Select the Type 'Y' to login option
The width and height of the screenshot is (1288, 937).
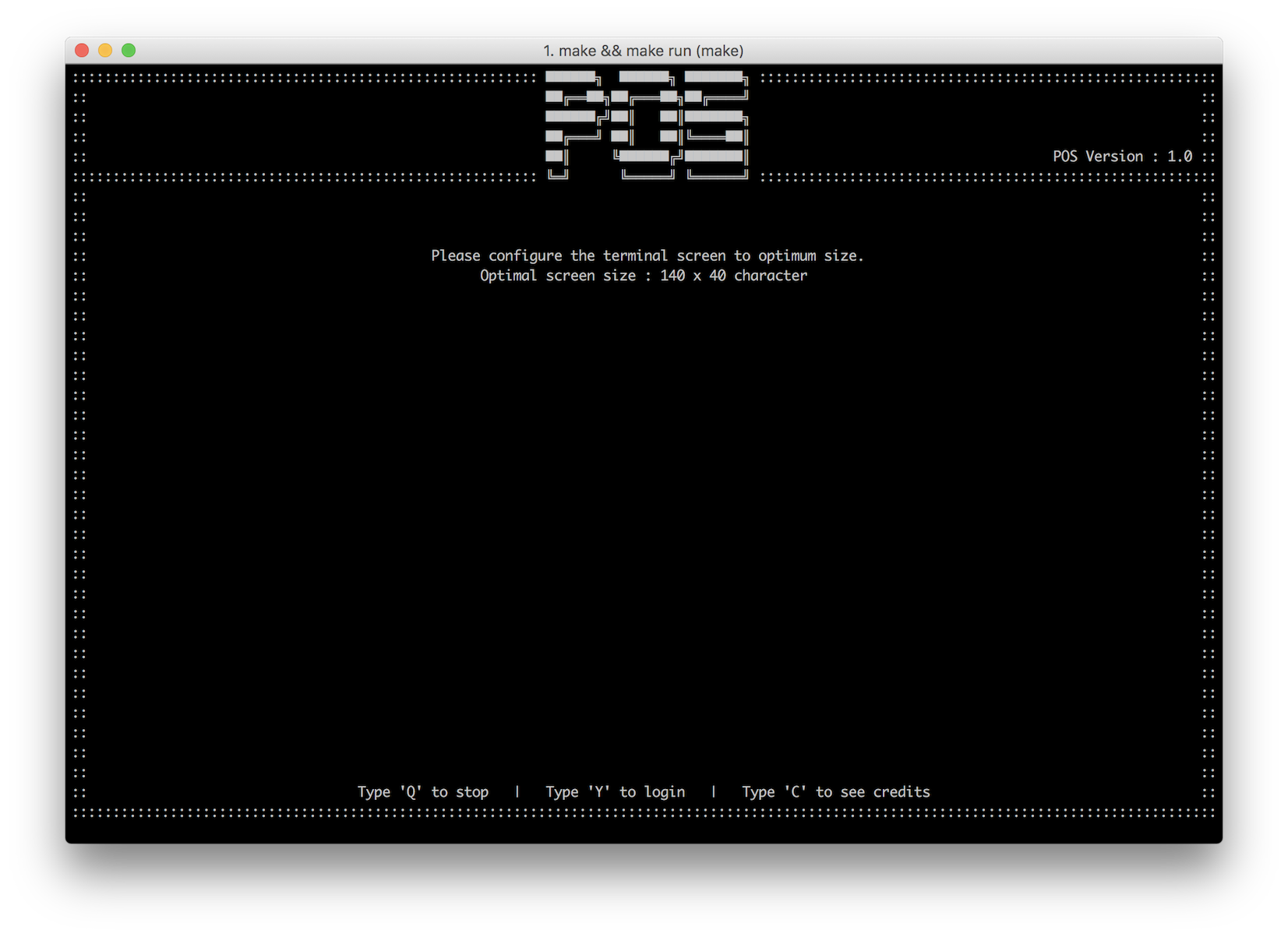[615, 791]
